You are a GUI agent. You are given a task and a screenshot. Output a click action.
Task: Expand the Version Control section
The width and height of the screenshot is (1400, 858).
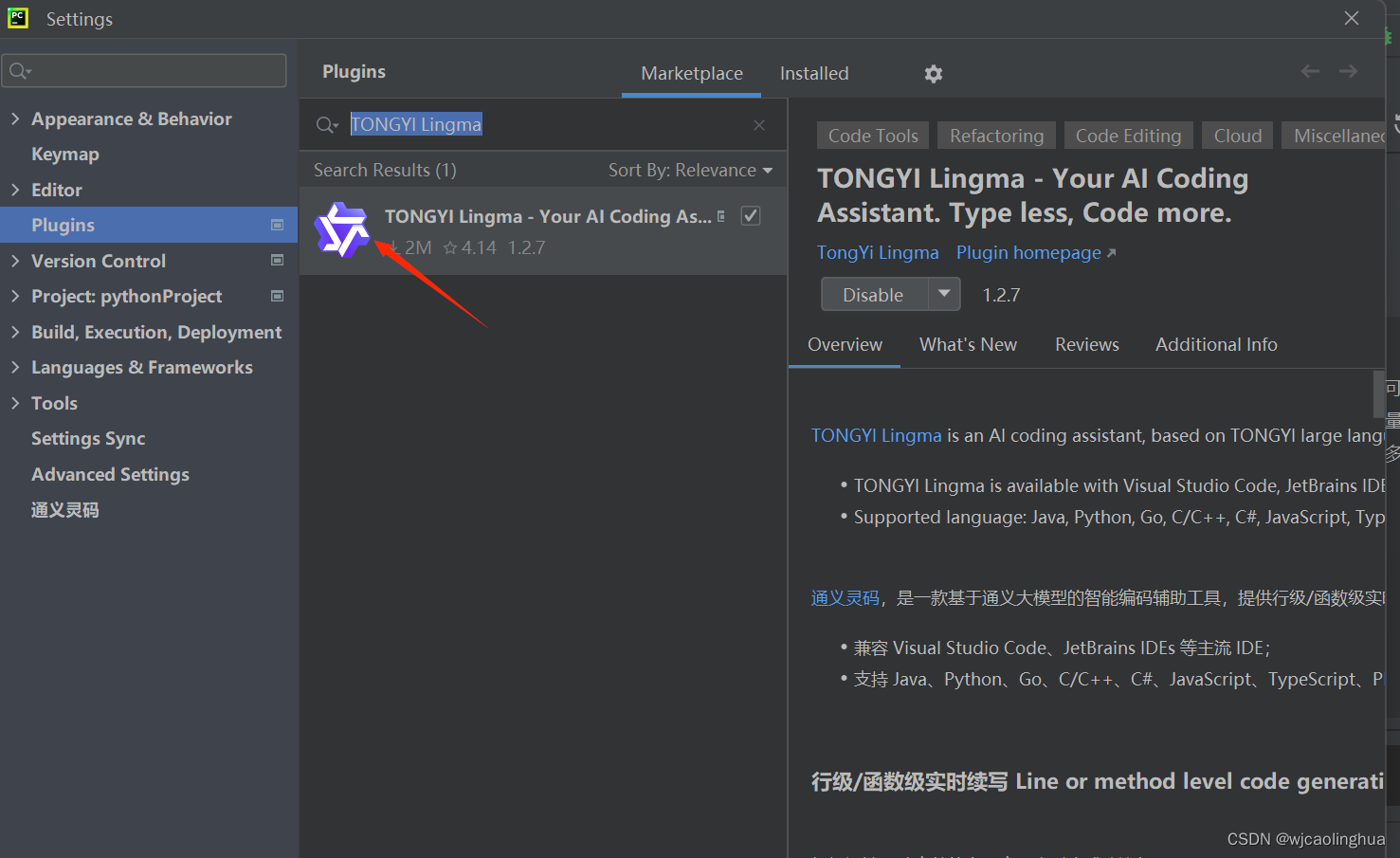pyautogui.click(x=15, y=261)
